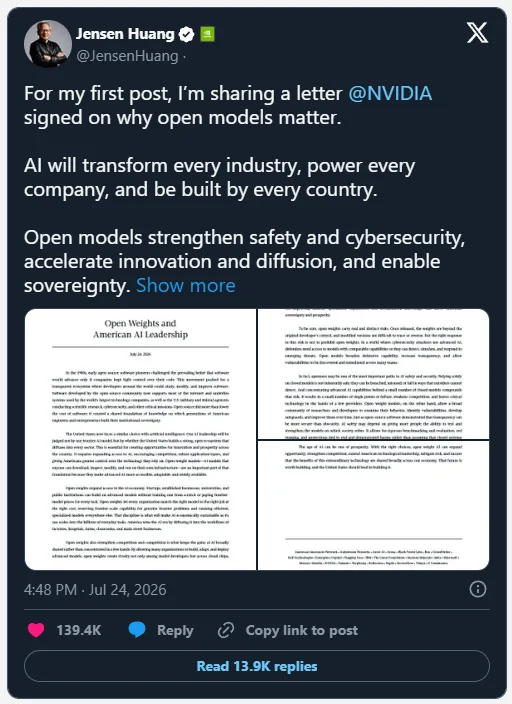Open the @NVIDIA mention link

(390, 93)
